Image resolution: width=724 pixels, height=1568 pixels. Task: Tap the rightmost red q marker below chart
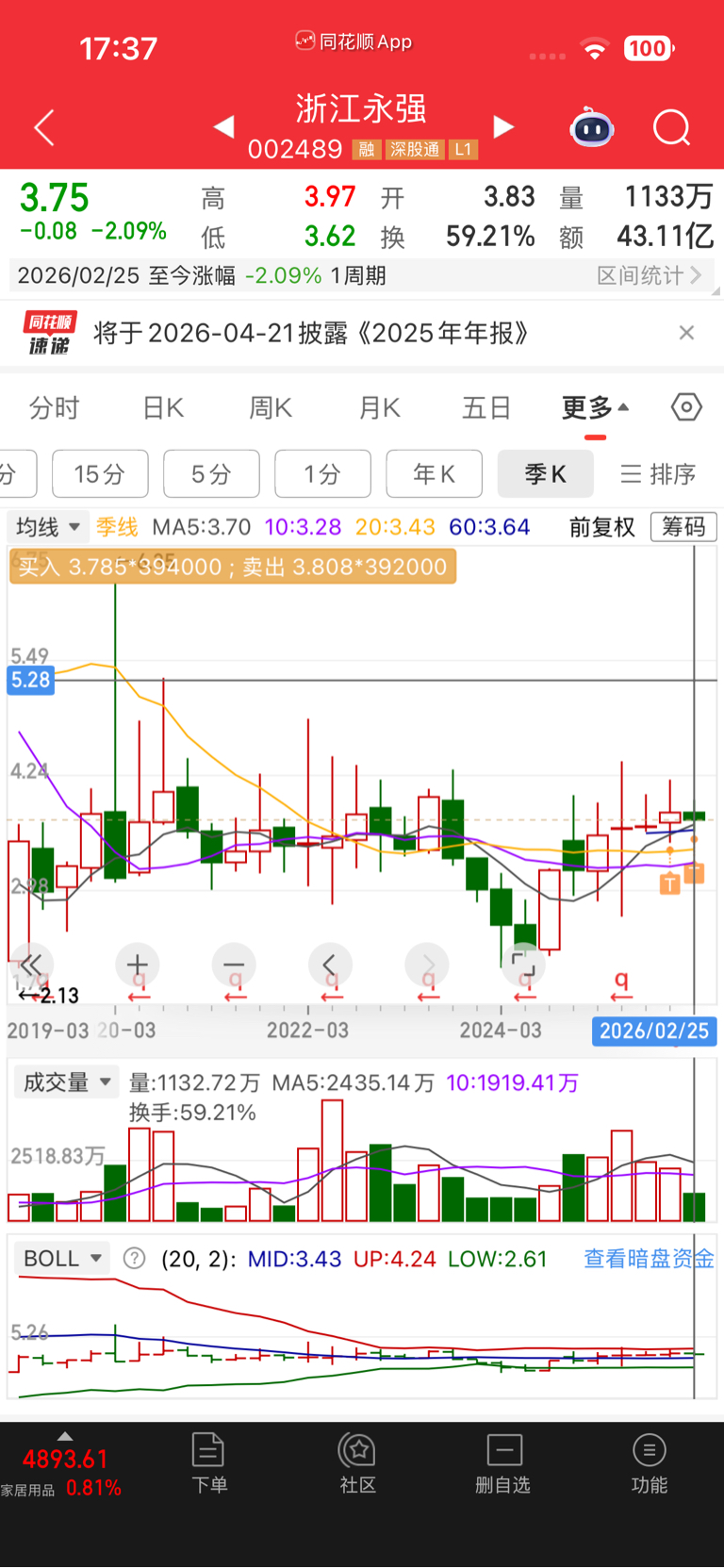tap(621, 985)
